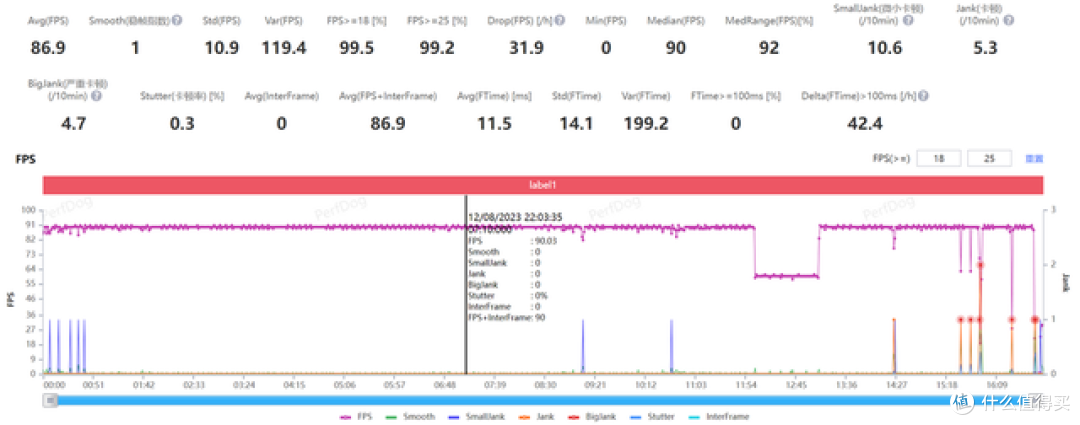
Task: Click help icon next to Smooth metric
Action: pos(177,20)
